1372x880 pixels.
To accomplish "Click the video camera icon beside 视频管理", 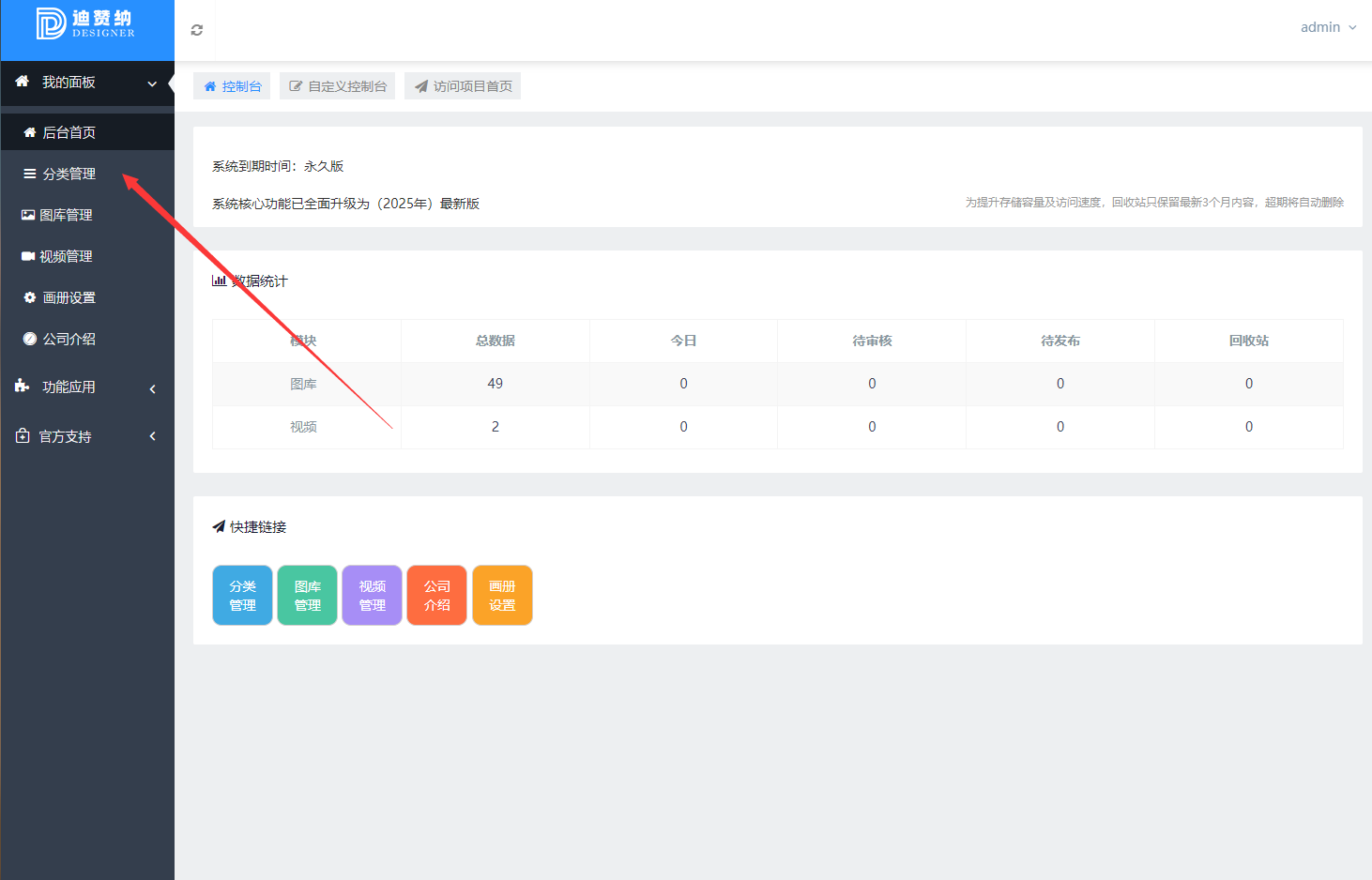I will tap(28, 256).
